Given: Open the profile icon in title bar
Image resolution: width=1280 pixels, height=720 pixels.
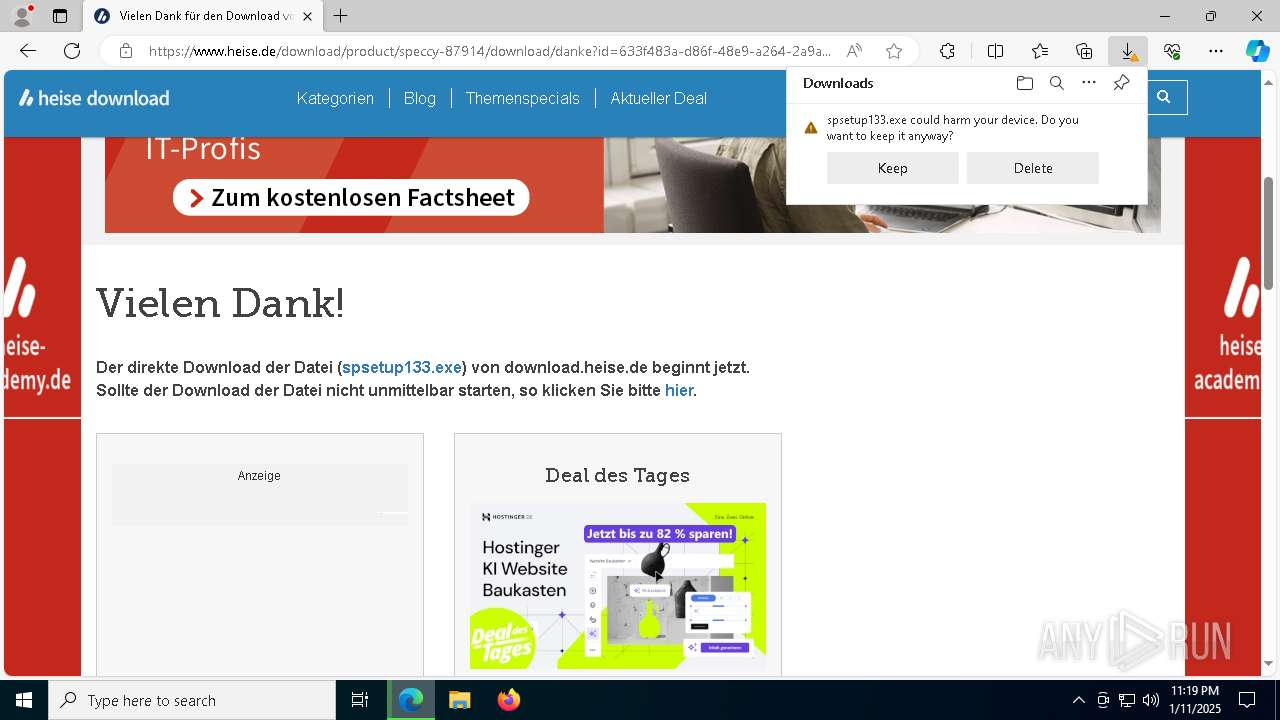Looking at the screenshot, I should tap(22, 16).
